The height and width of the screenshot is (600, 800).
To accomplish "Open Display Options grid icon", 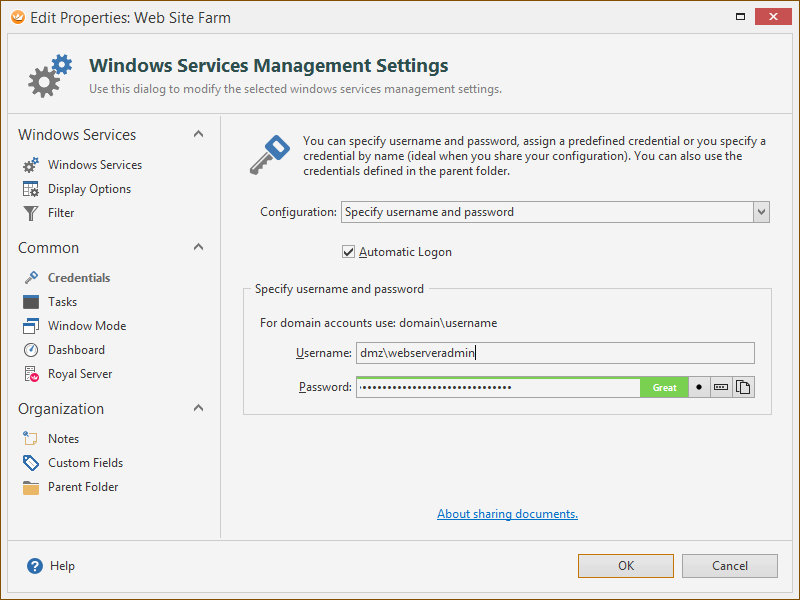I will point(31,189).
